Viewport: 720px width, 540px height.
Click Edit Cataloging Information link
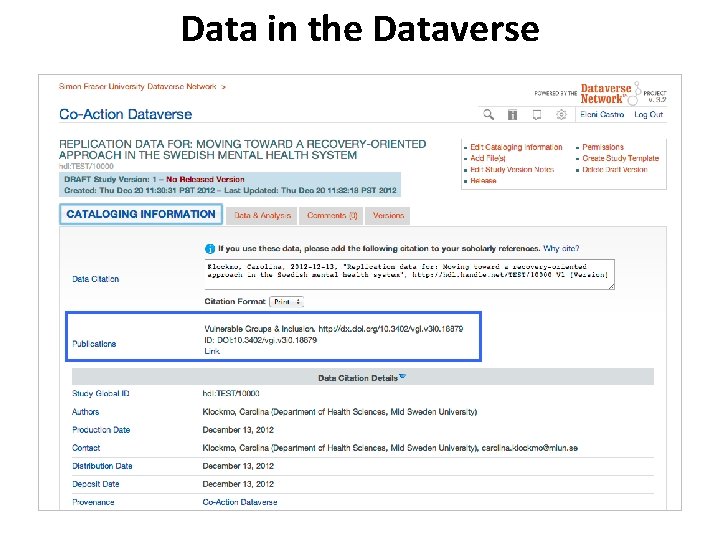516,147
